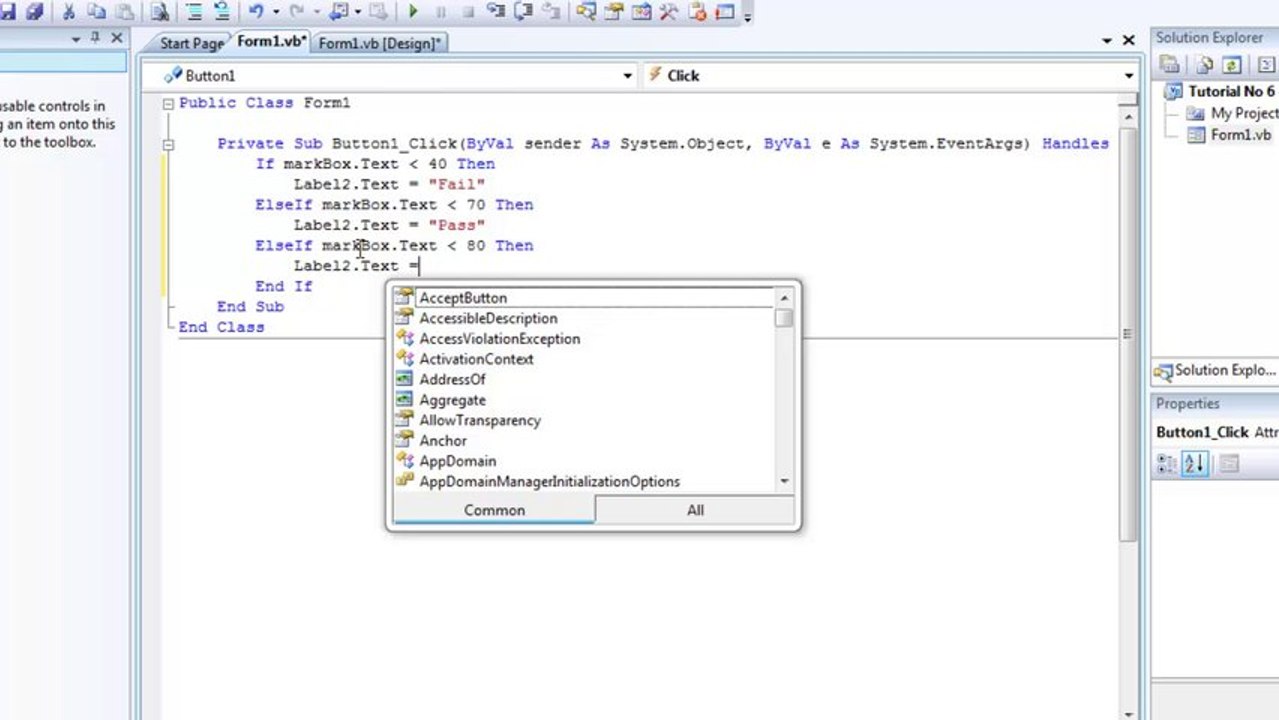The image size is (1279, 720).
Task: Click the Step Over debug icon
Action: click(523, 12)
